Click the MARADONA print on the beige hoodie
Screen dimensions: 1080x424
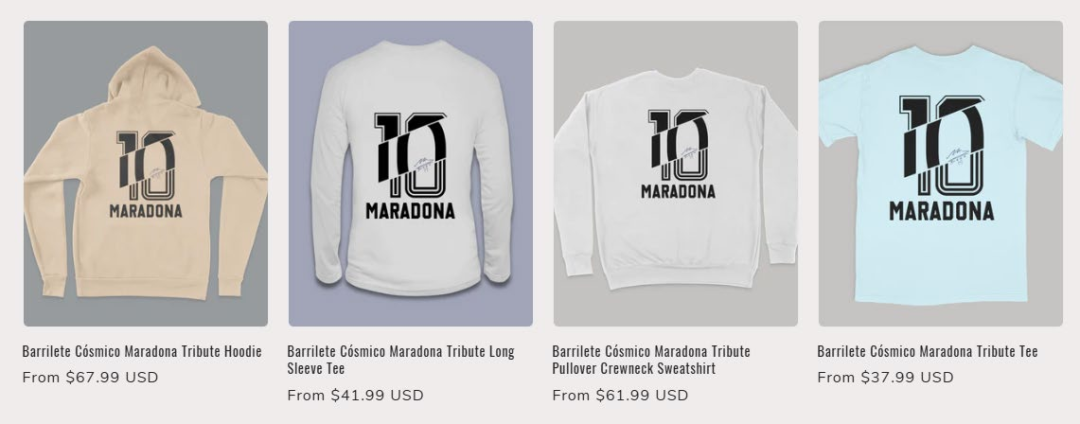[x=146, y=211]
